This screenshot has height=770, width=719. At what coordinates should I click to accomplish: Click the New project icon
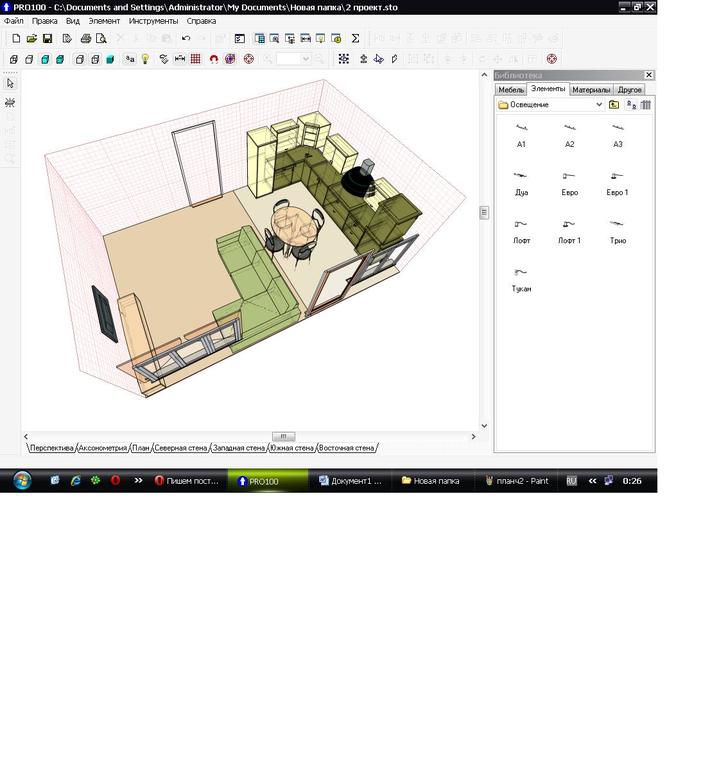click(16, 39)
